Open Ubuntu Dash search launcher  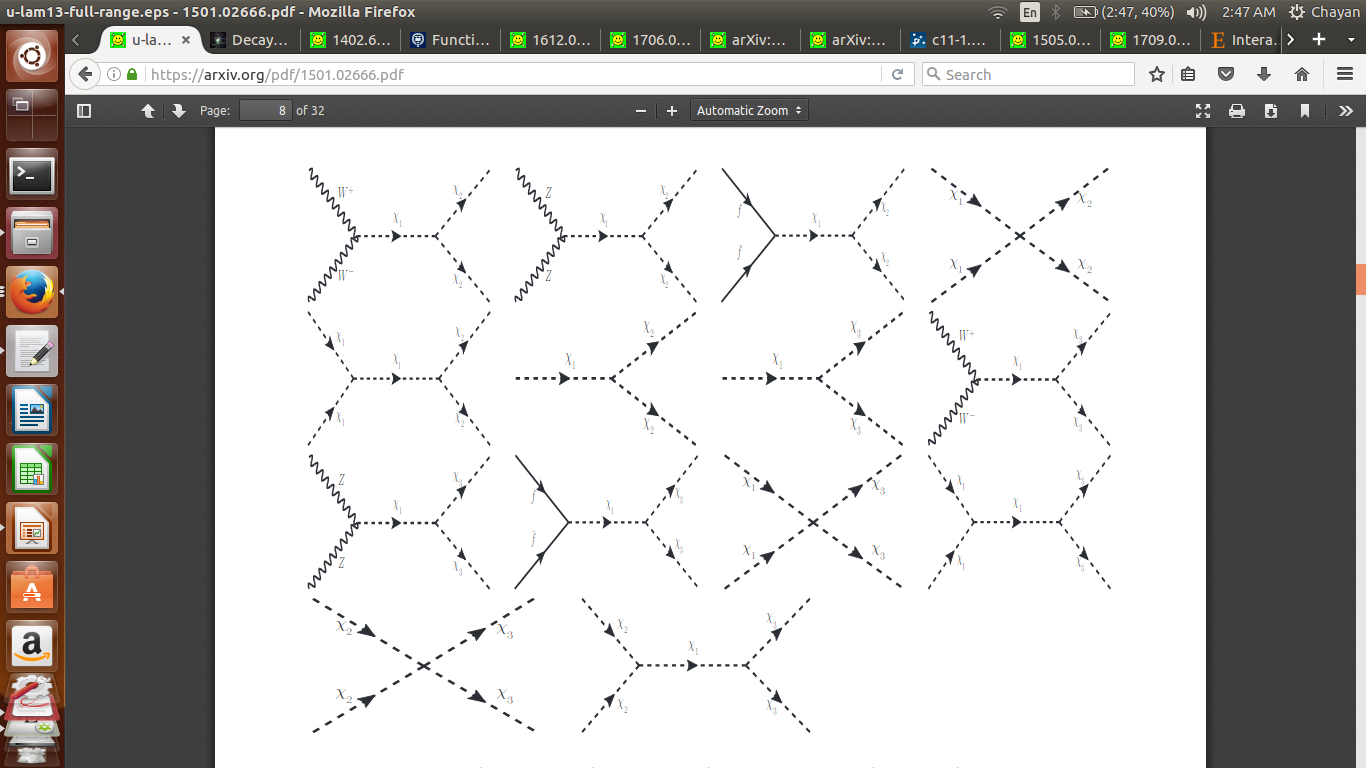(x=32, y=56)
